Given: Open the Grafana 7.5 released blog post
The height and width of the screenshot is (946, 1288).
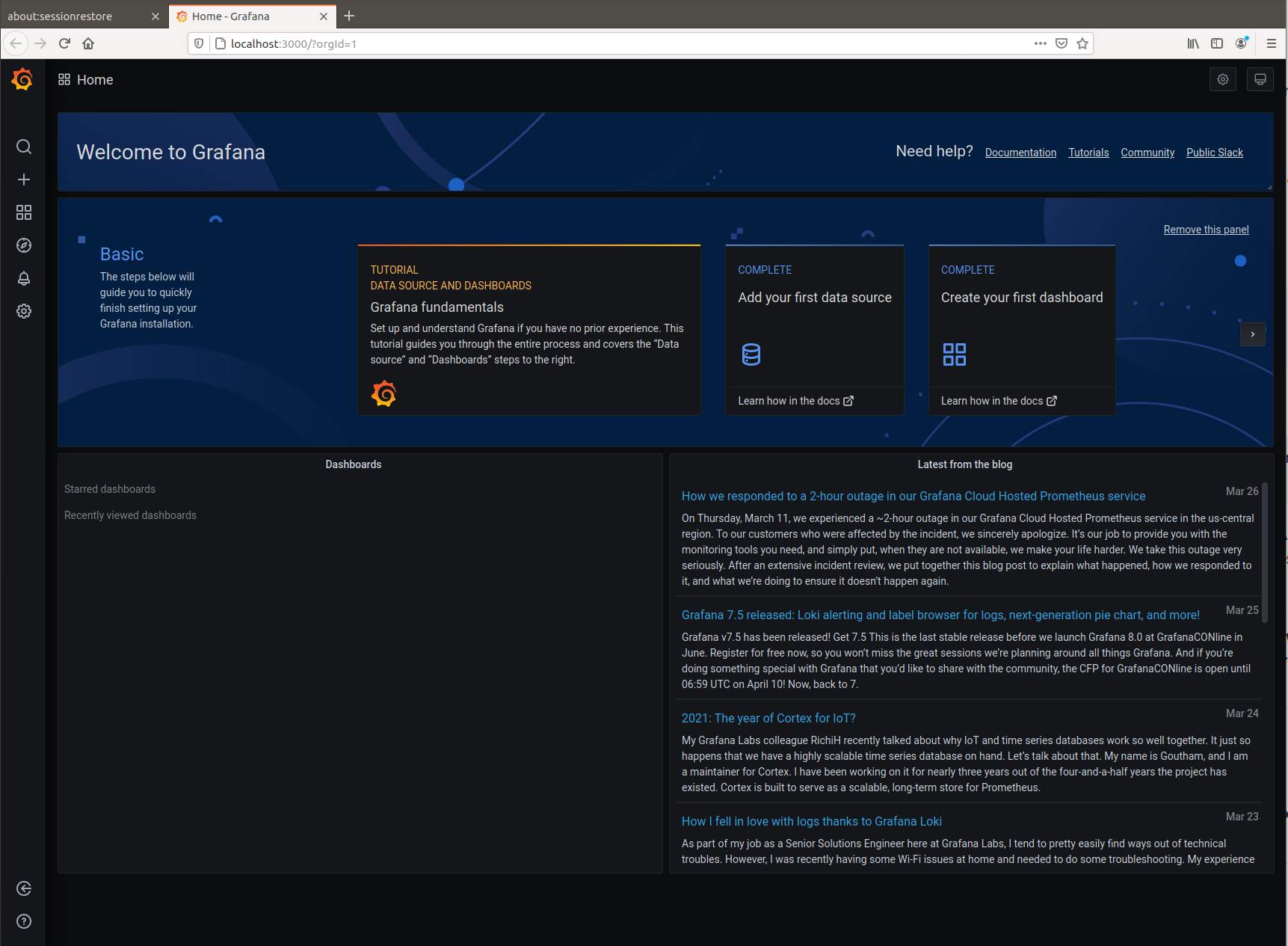Looking at the screenshot, I should point(940,615).
